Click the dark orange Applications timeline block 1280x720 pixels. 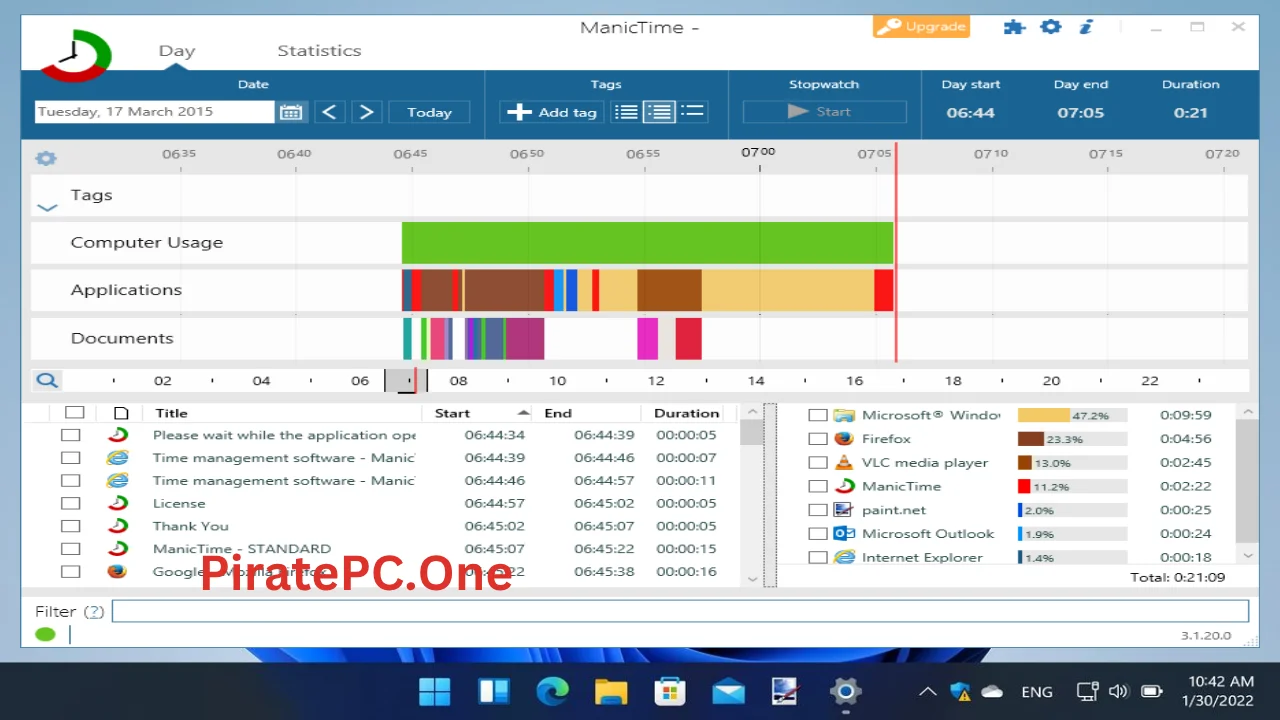[669, 290]
